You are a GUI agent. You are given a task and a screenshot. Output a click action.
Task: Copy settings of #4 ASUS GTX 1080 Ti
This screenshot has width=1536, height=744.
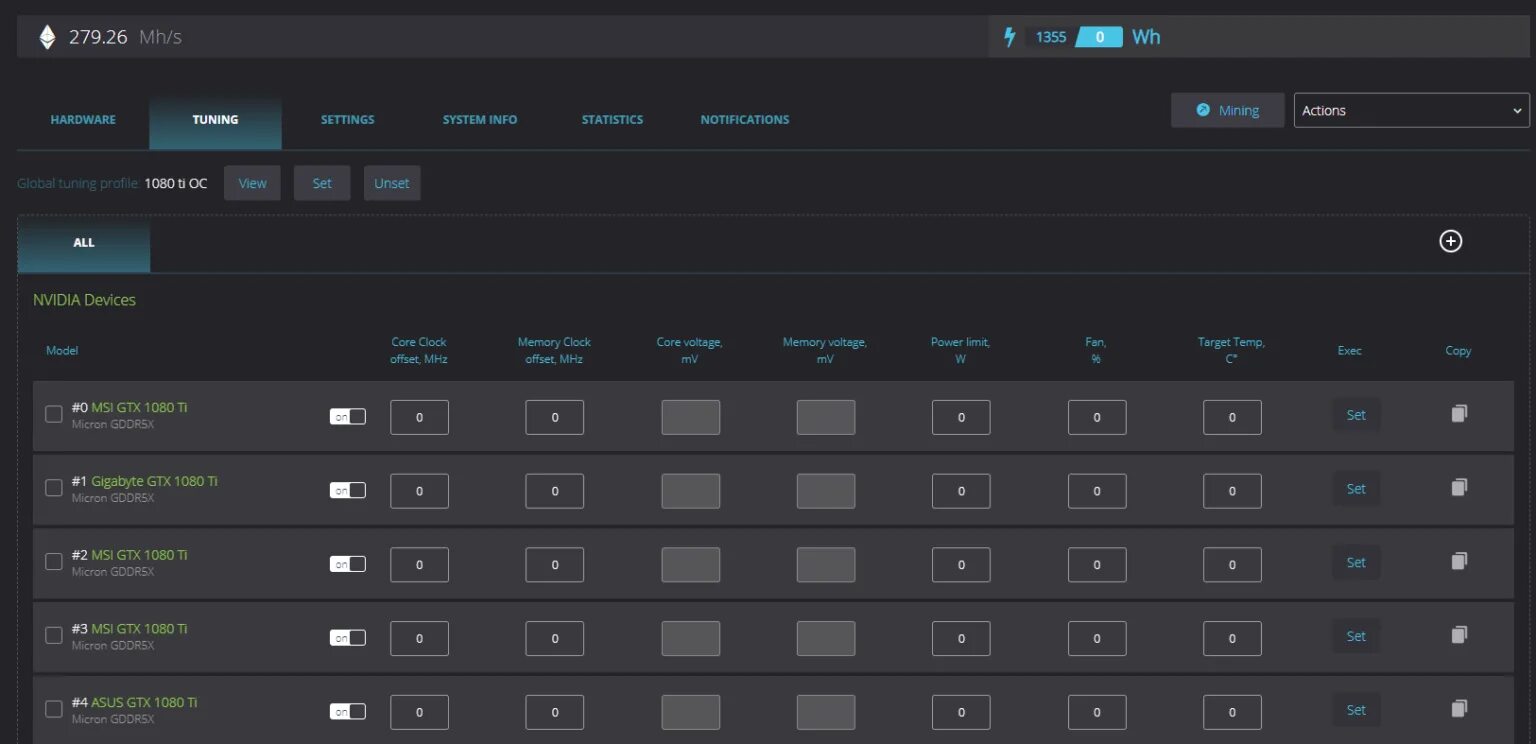1459,709
